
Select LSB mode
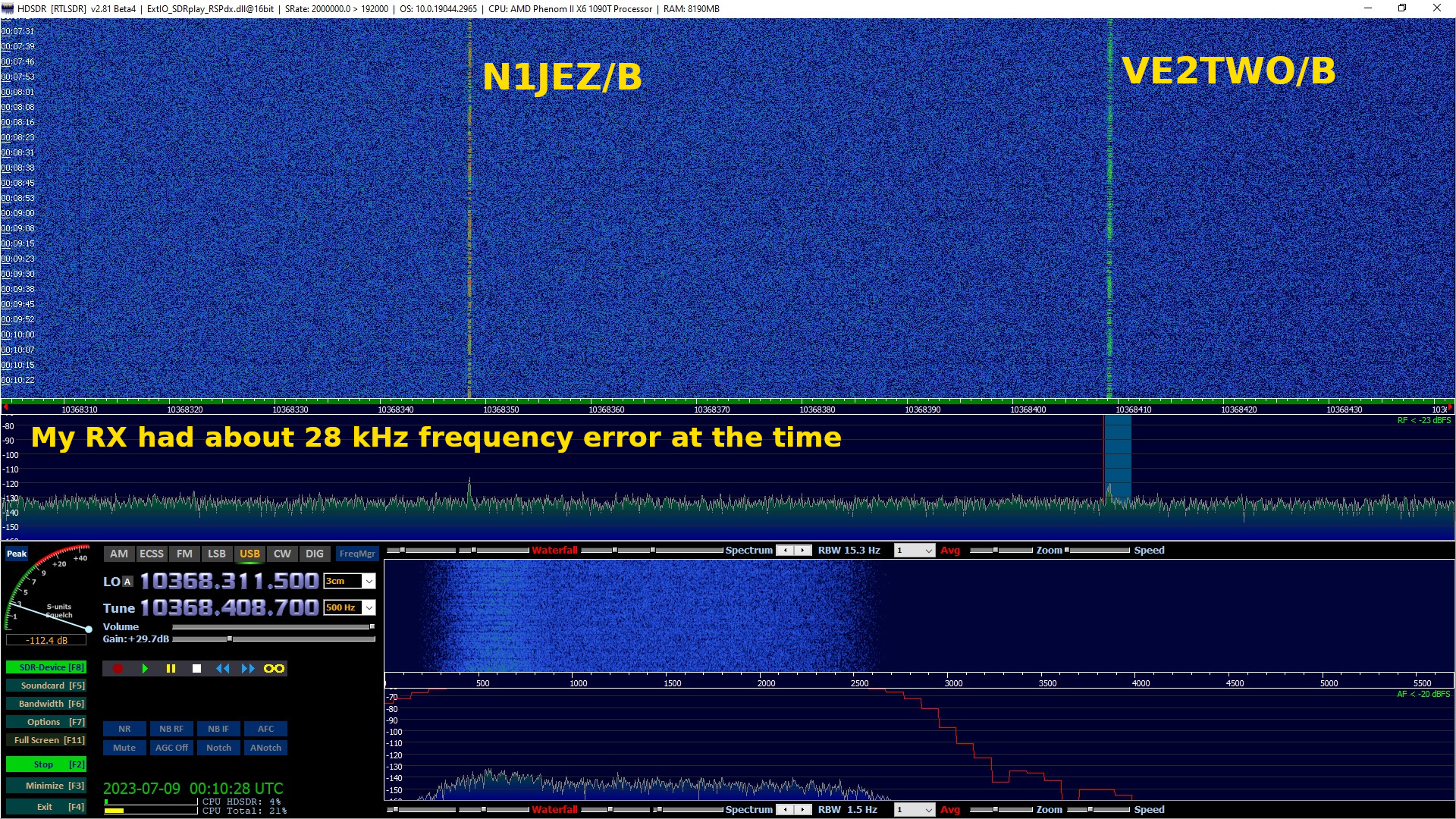click(217, 554)
